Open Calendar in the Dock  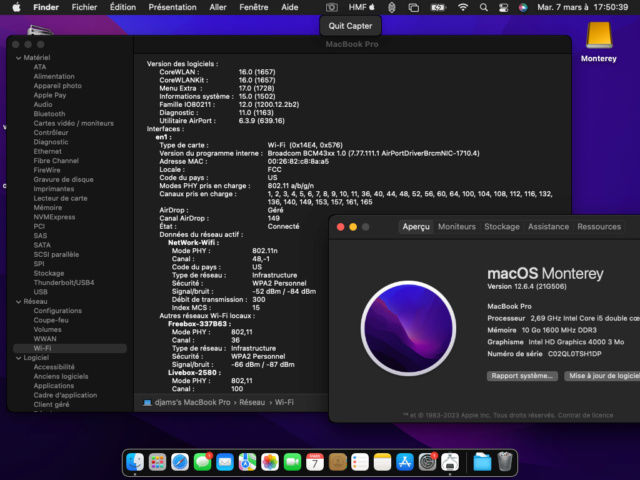tap(315, 462)
